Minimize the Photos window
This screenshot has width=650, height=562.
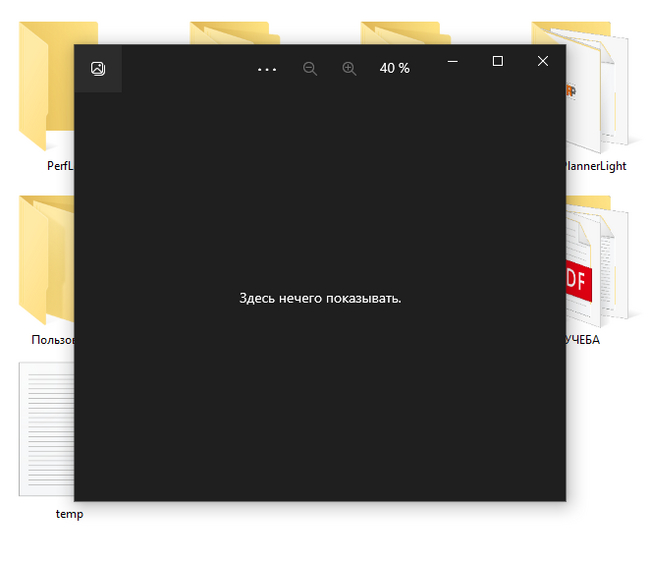click(453, 61)
